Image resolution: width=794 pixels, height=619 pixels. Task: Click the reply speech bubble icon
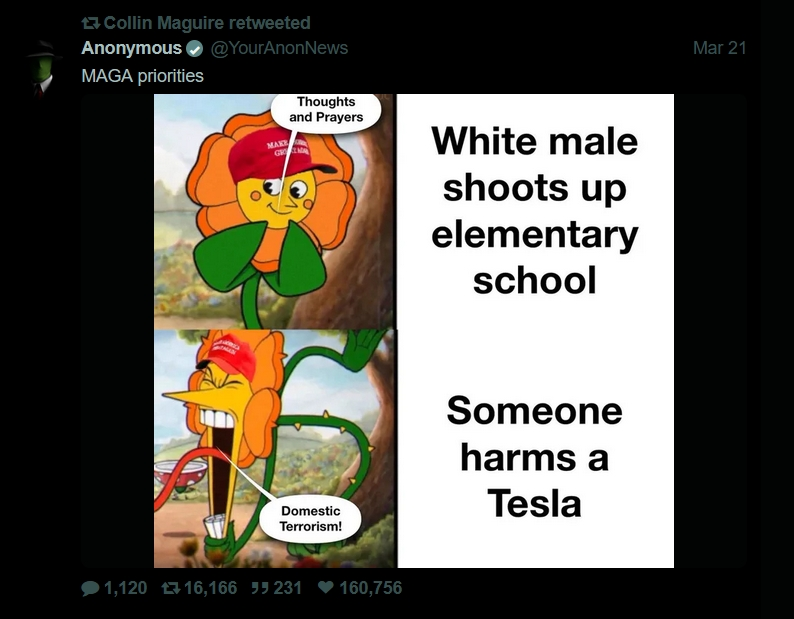click(x=90, y=588)
